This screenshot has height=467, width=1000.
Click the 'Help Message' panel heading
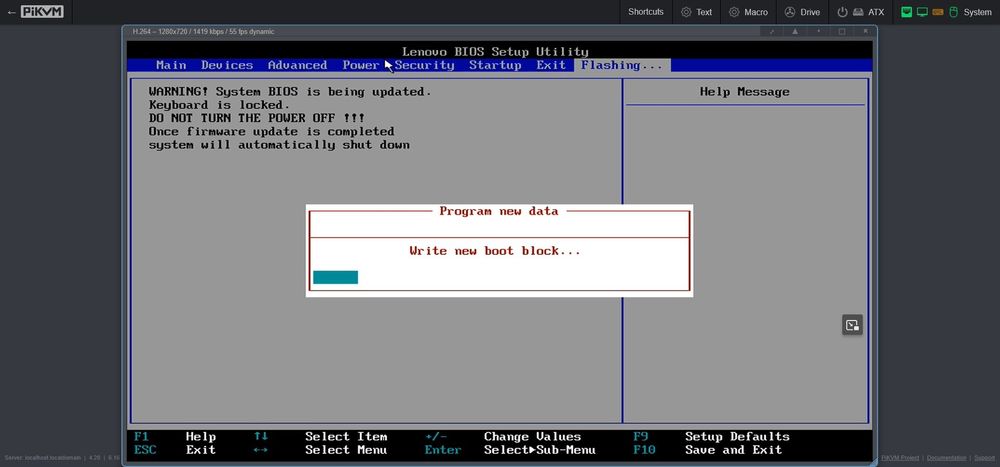744,92
